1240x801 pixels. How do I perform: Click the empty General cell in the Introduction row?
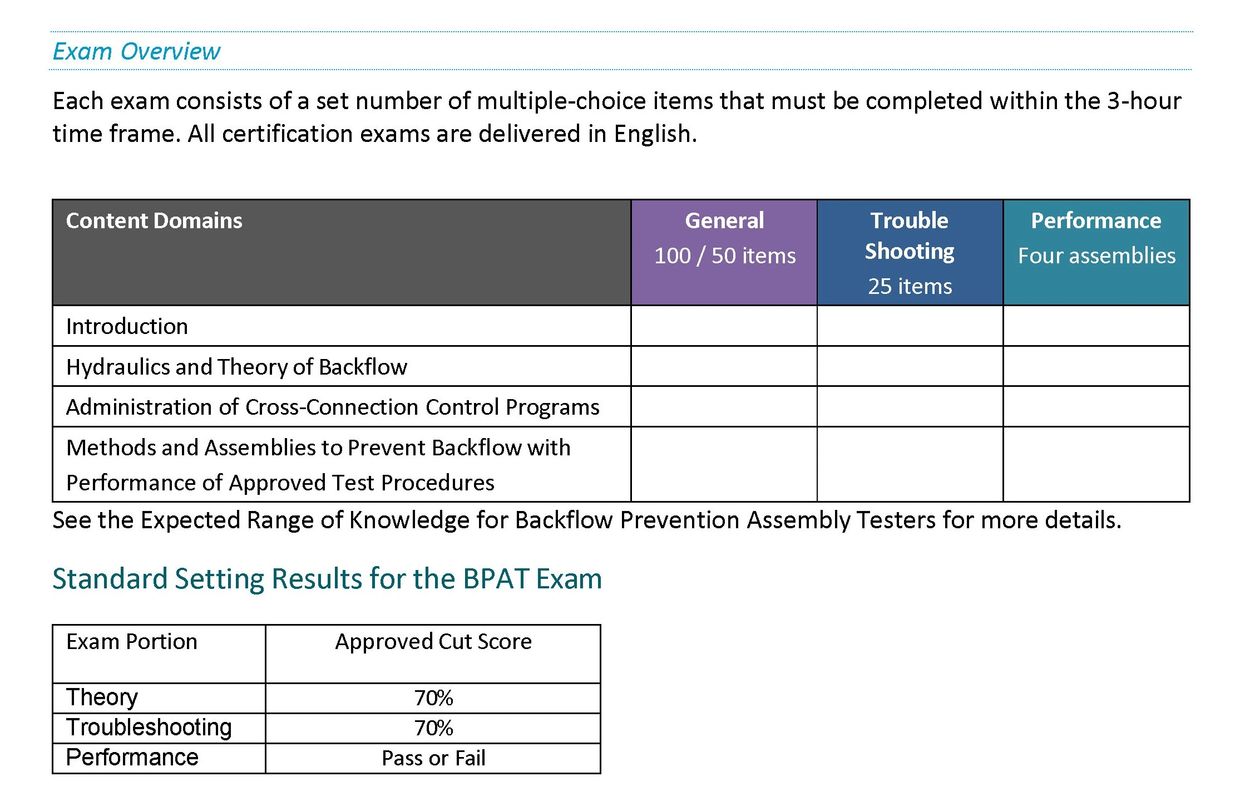[724, 326]
